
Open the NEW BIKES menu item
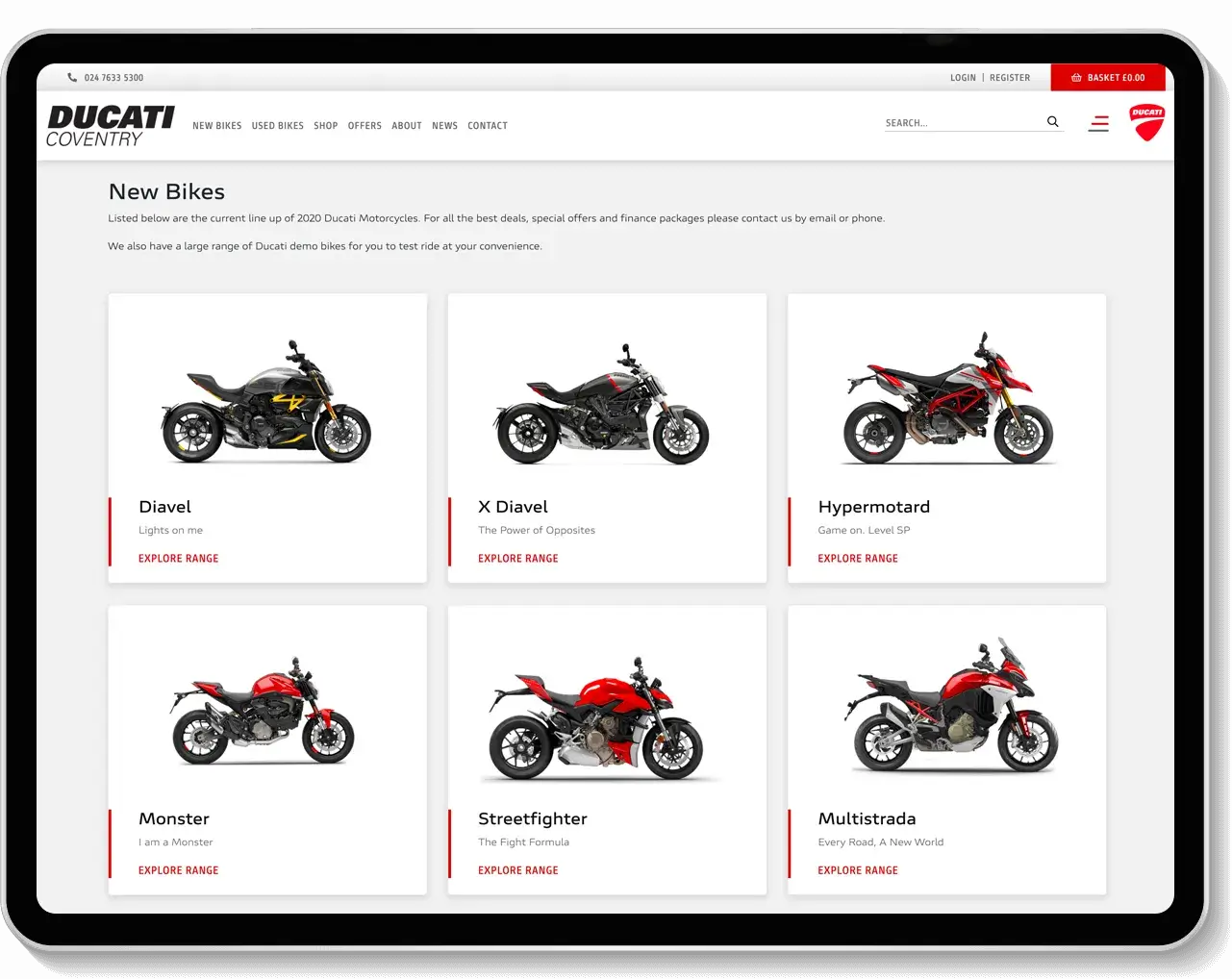[217, 125]
